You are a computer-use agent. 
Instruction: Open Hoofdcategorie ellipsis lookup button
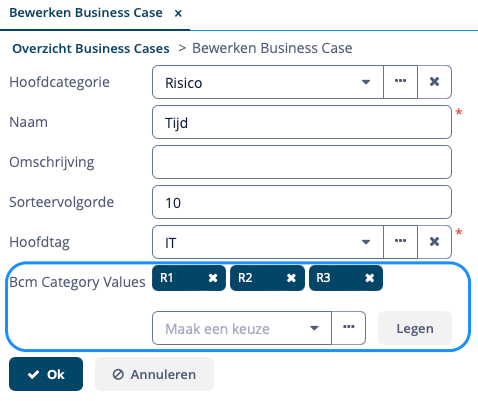click(x=400, y=82)
